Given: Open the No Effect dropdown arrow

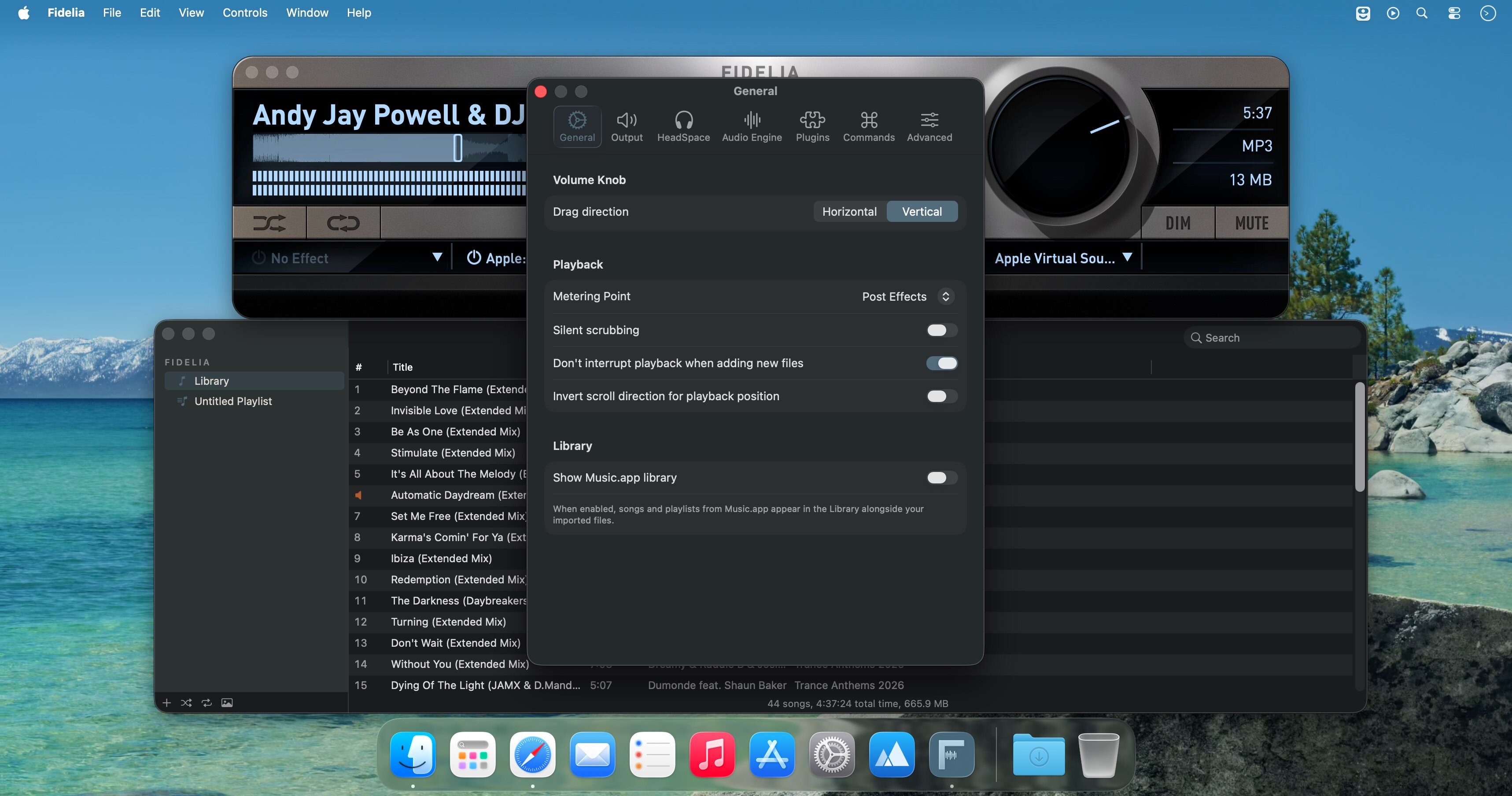Looking at the screenshot, I should (x=437, y=257).
